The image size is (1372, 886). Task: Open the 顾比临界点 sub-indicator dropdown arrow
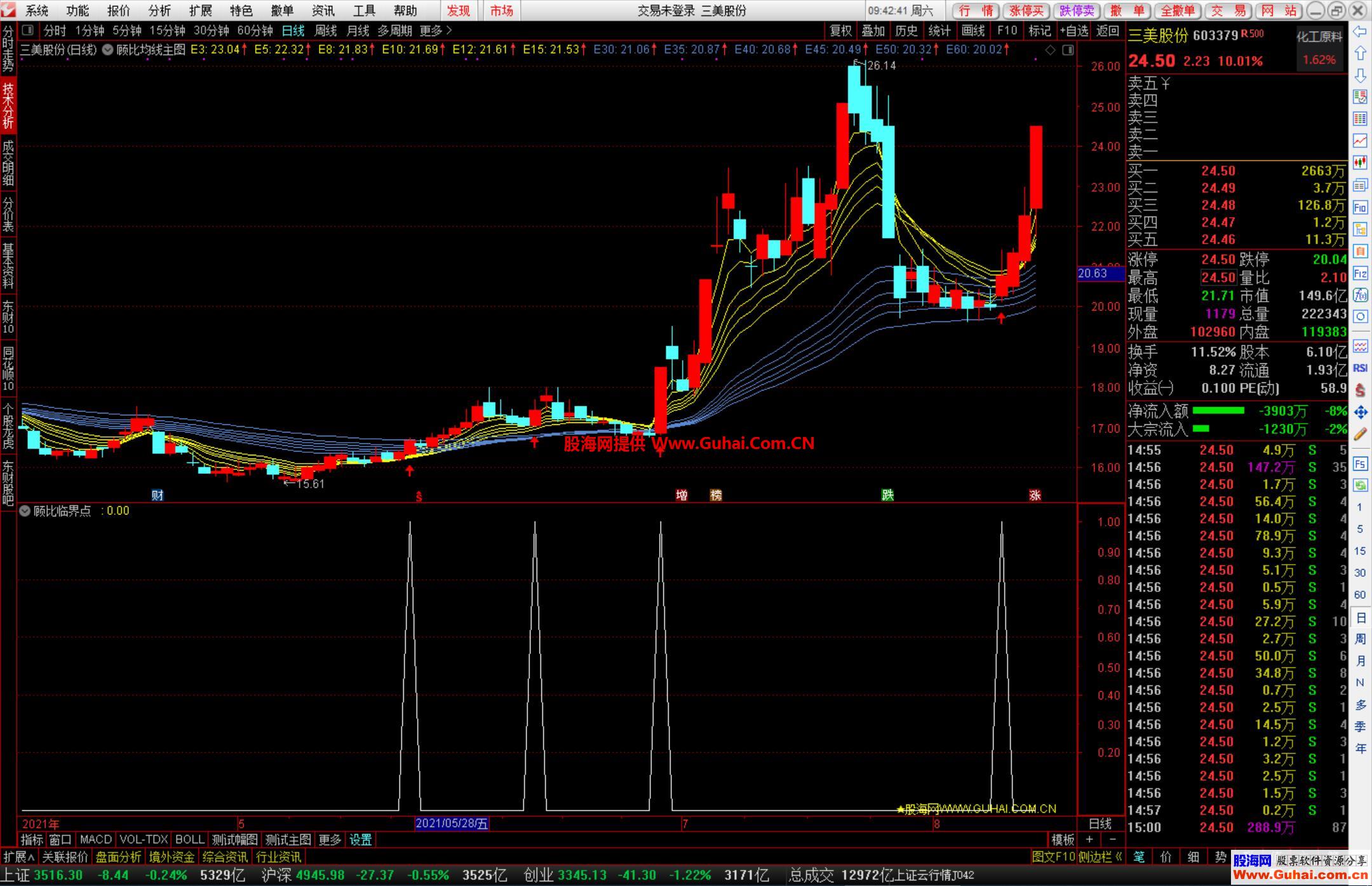[x=25, y=511]
